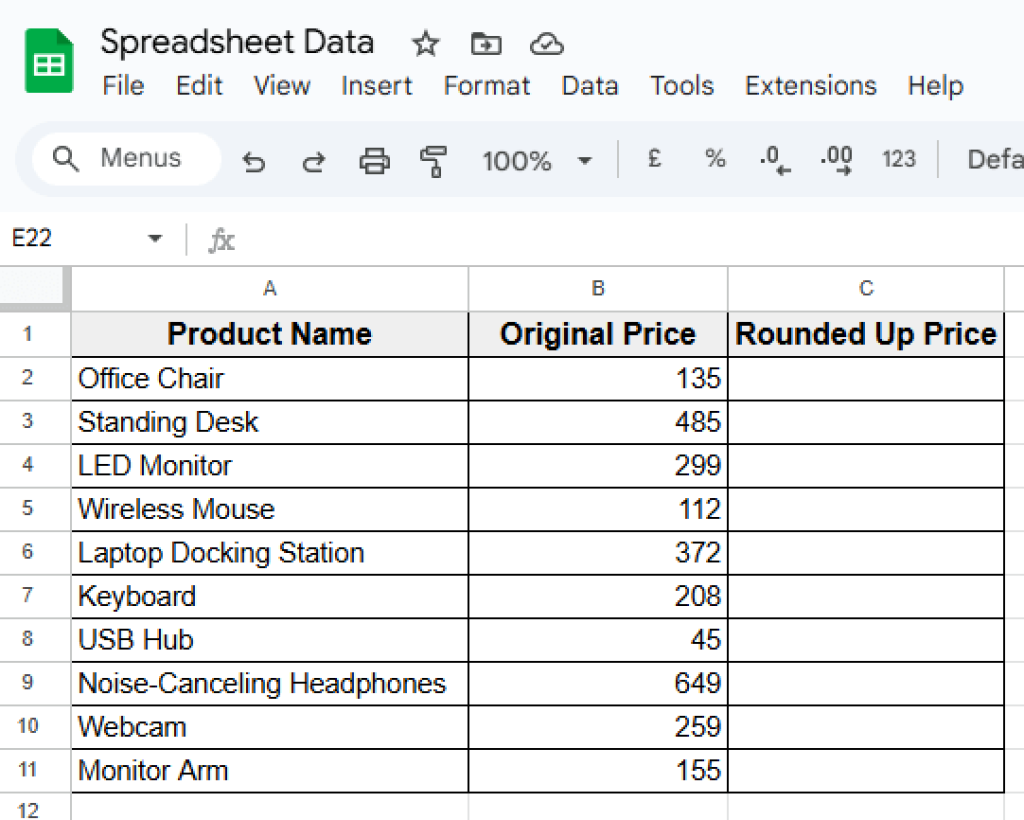Open the zoom level dropdown
The width and height of the screenshot is (1024, 820).
click(537, 160)
